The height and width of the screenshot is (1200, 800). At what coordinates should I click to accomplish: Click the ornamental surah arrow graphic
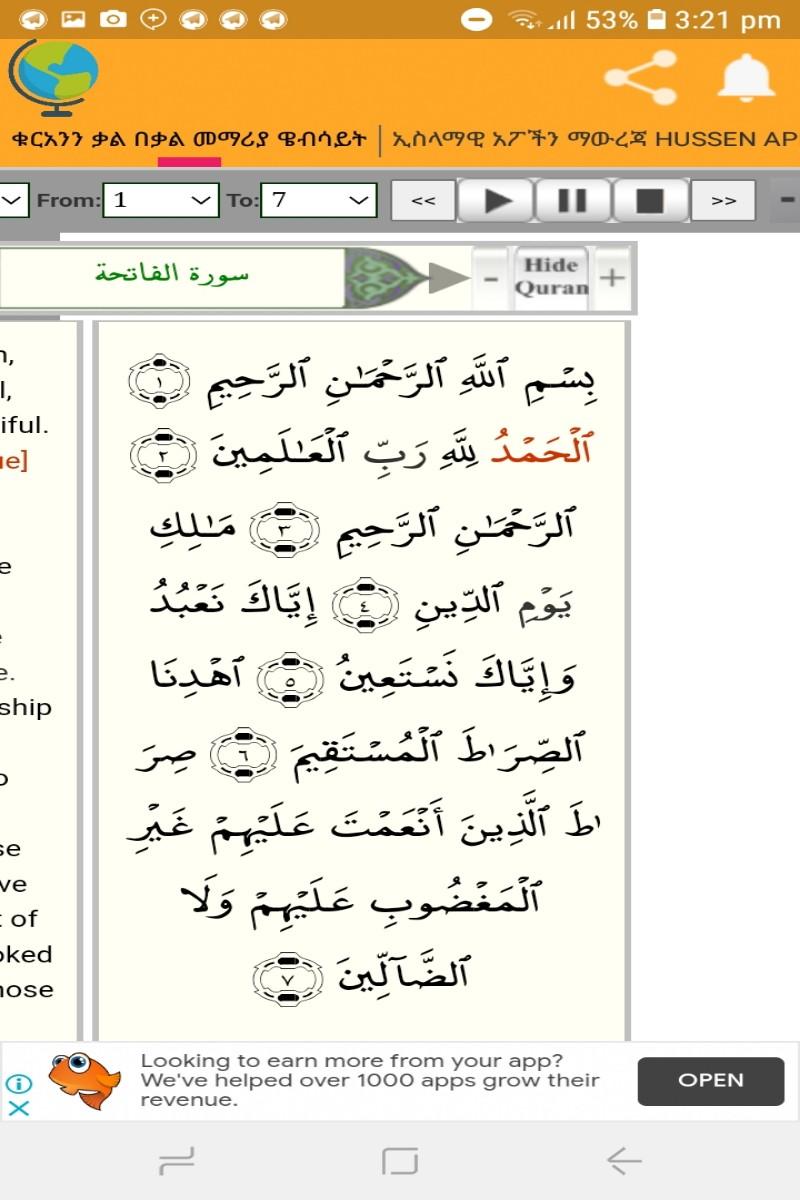click(x=408, y=277)
